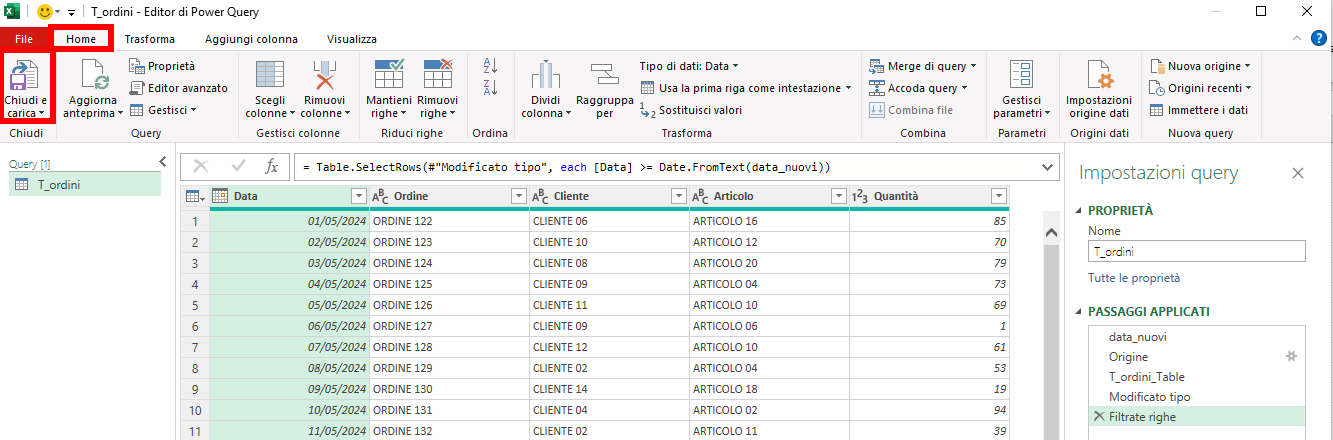Switch to the Trasforma tab
This screenshot has height=440, width=1333.
coord(150,39)
